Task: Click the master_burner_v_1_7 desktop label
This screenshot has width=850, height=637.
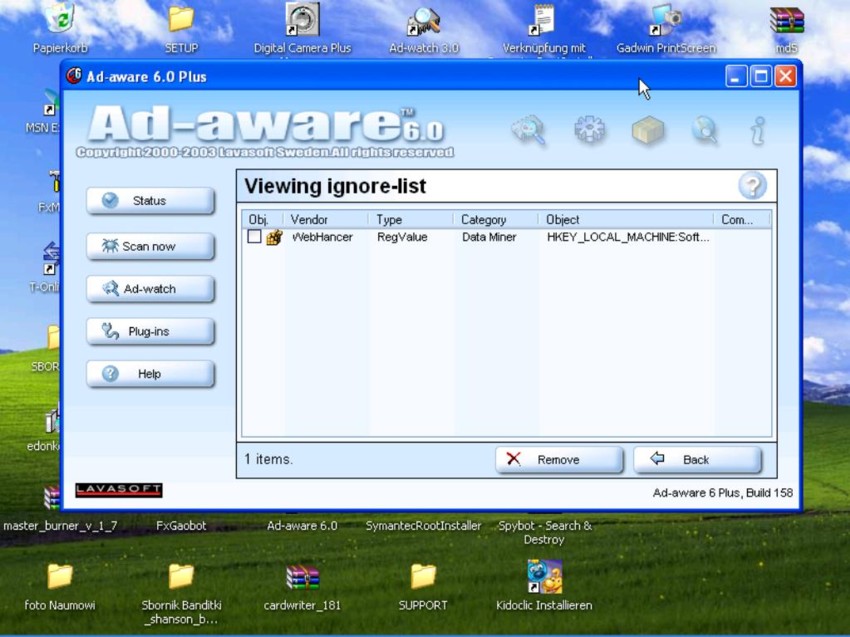Action: [x=60, y=525]
